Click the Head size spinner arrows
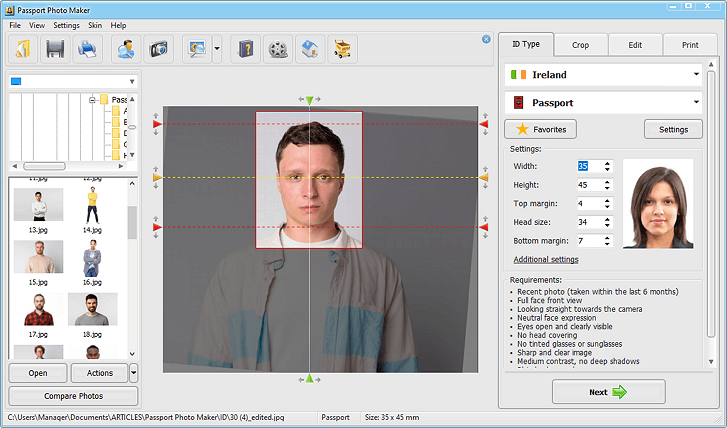The width and height of the screenshot is (727, 428). 607,222
